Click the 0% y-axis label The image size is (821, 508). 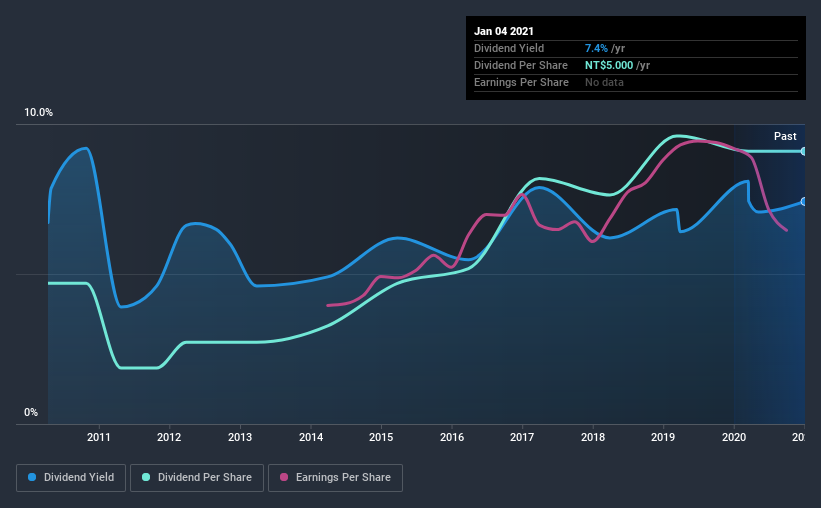tap(31, 413)
